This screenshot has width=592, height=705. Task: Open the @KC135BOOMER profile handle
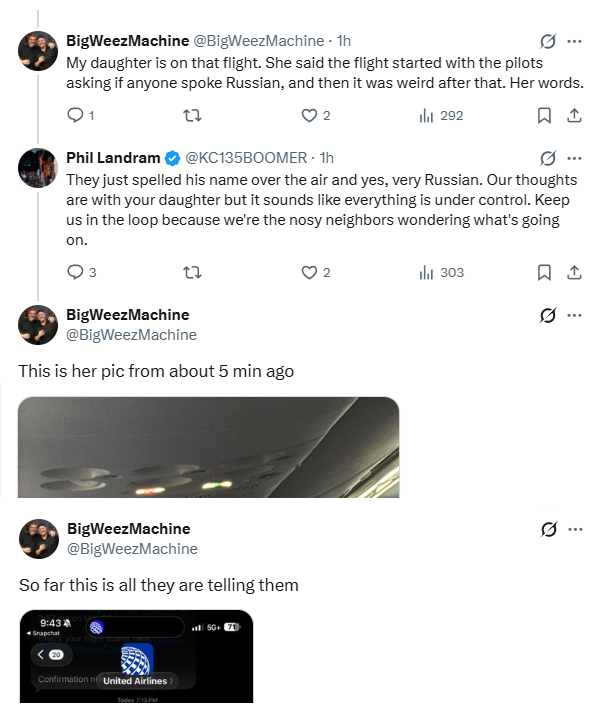click(246, 158)
